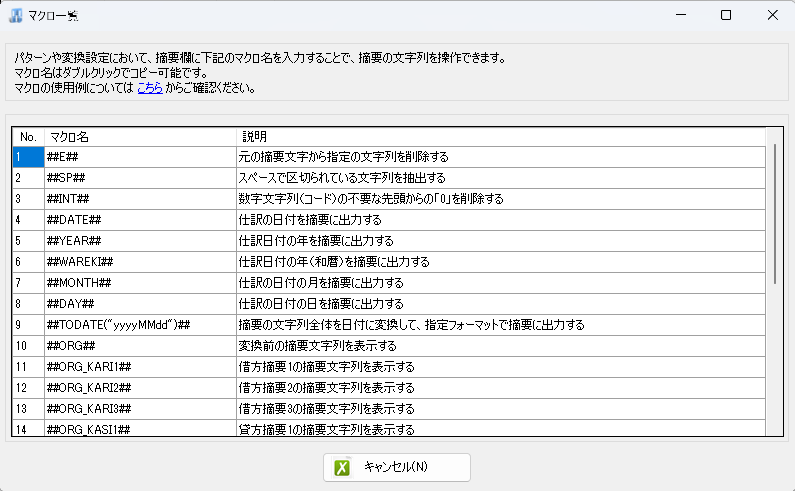795x491 pixels.
Task: Select the ##ORG_KARI1## macro name cell
Action: (x=140, y=367)
